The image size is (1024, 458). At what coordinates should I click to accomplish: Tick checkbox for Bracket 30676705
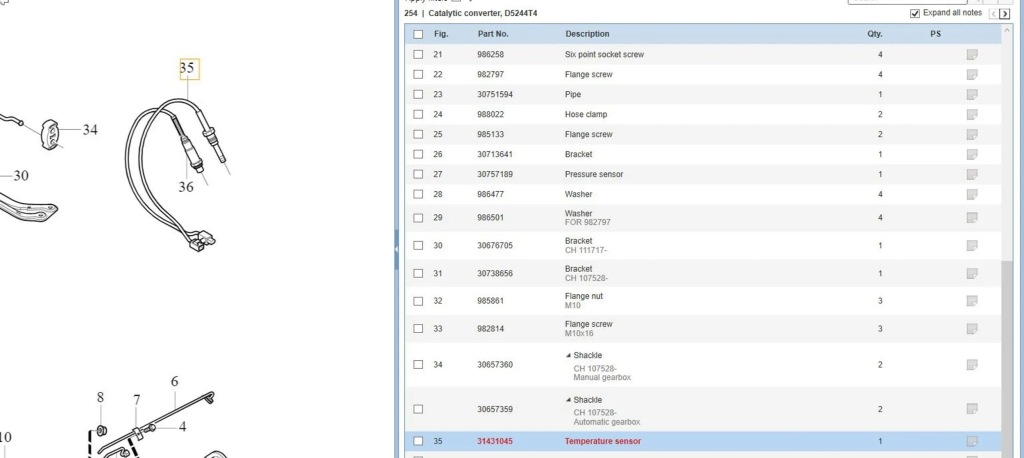418,246
